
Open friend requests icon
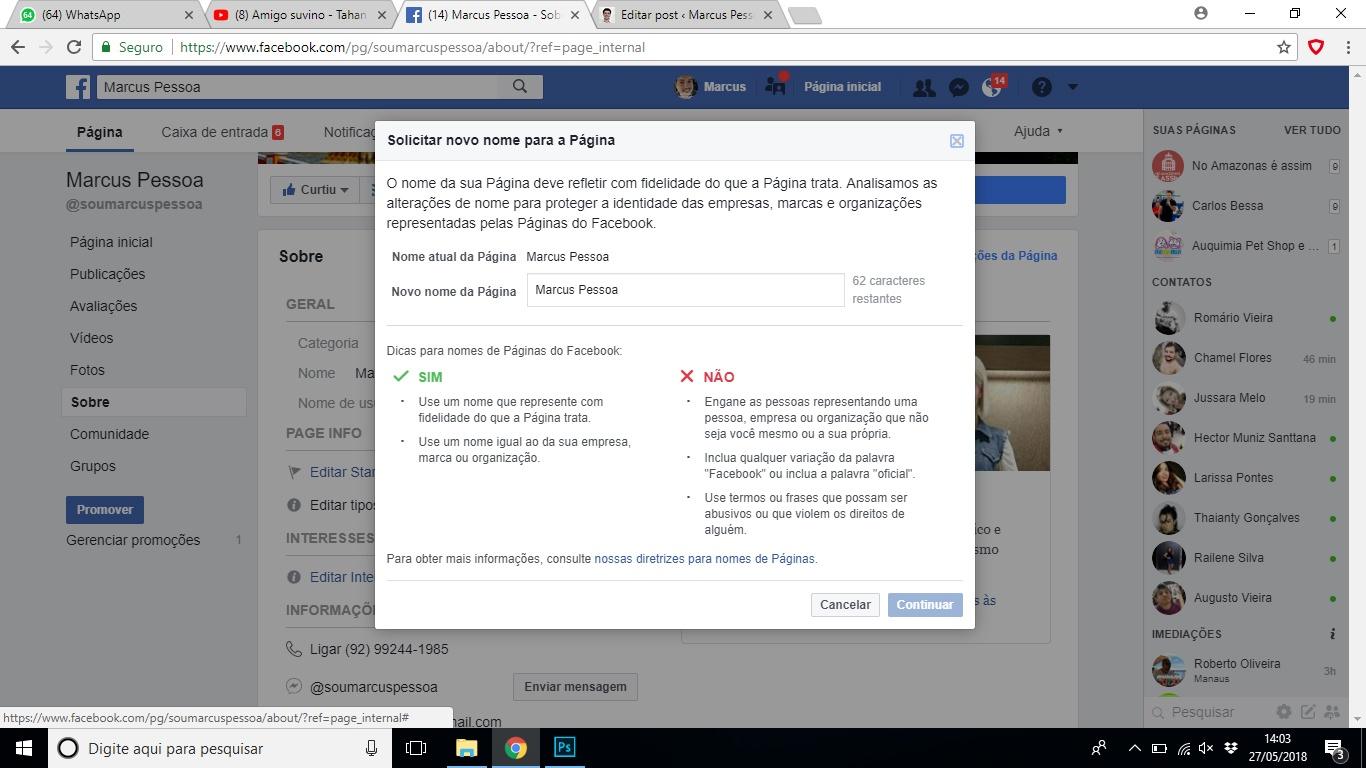924,88
